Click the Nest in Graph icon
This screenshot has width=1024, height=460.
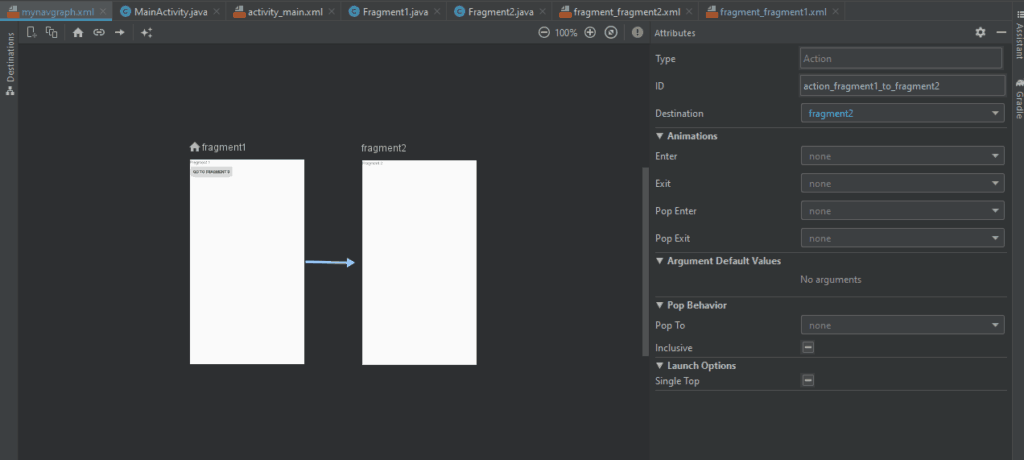[x=52, y=32]
